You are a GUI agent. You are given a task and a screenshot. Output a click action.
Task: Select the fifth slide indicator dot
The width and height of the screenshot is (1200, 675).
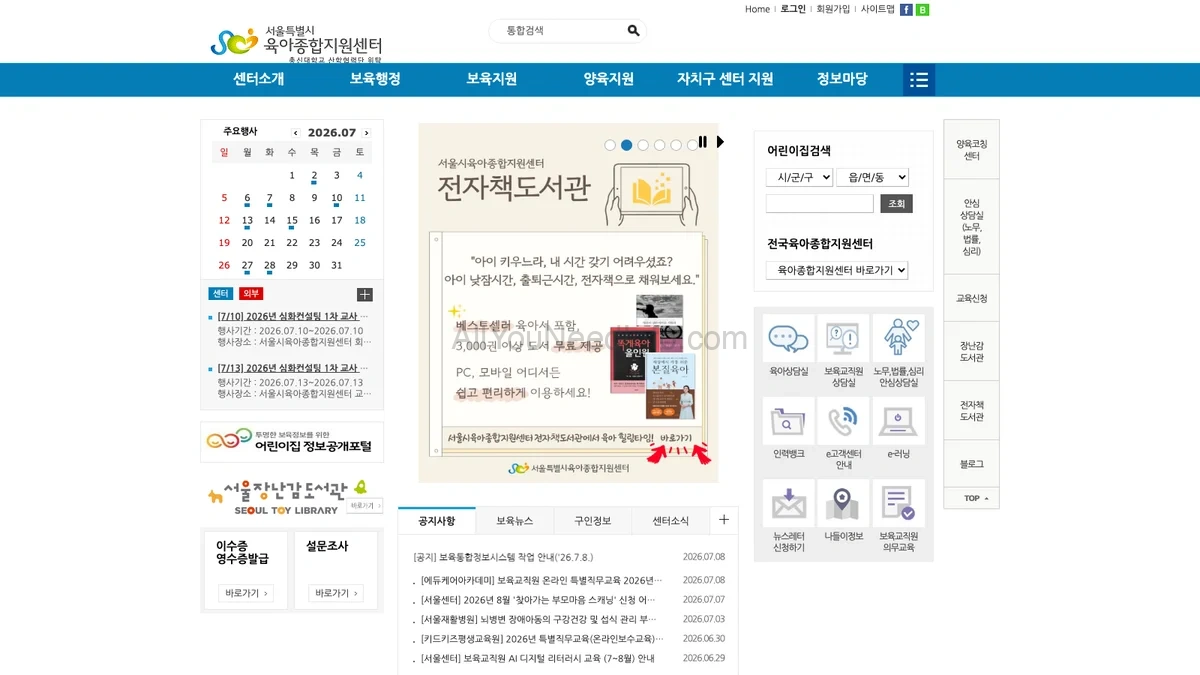coord(676,145)
